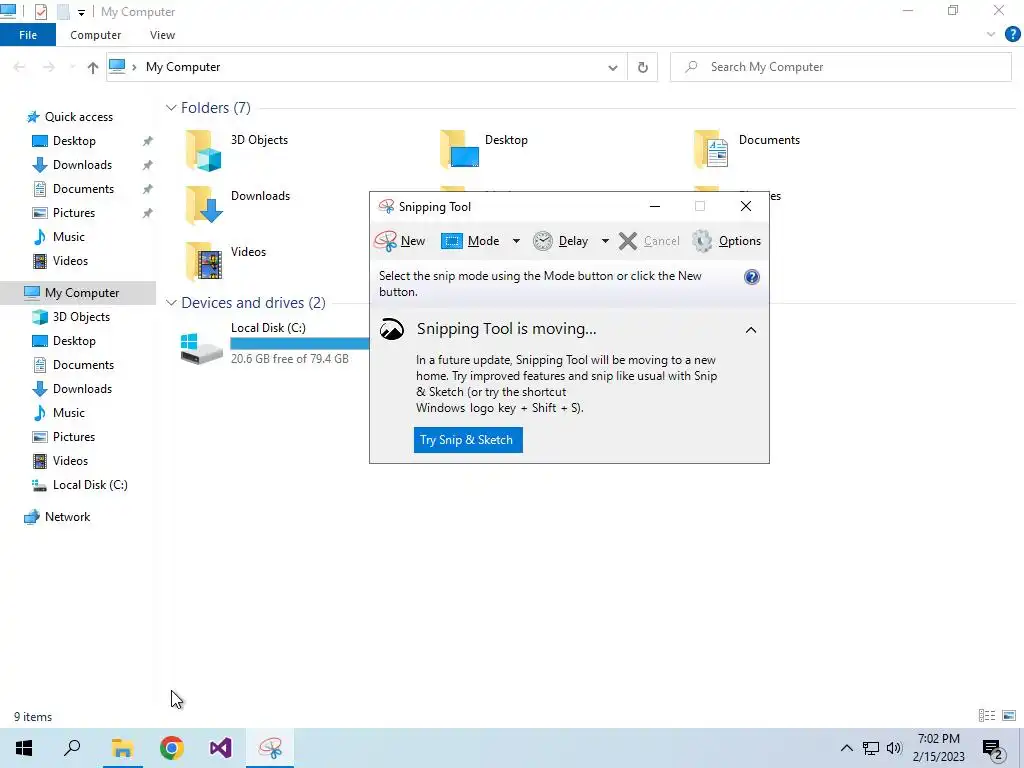Refresh My Computer view
This screenshot has height=768, width=1024.
643,67
